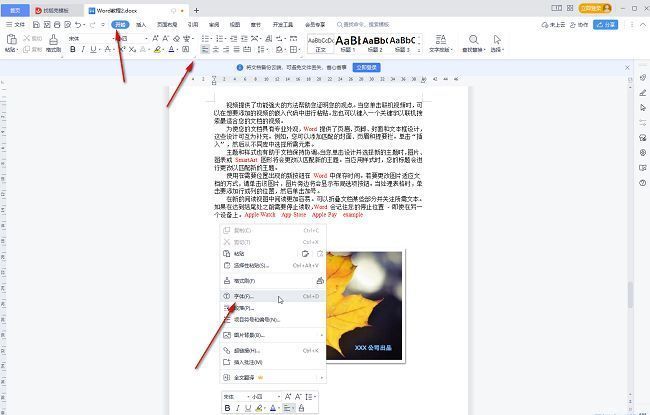Toggle Italic formatting in ribbon
The width and height of the screenshot is (650, 415).
pos(83,49)
